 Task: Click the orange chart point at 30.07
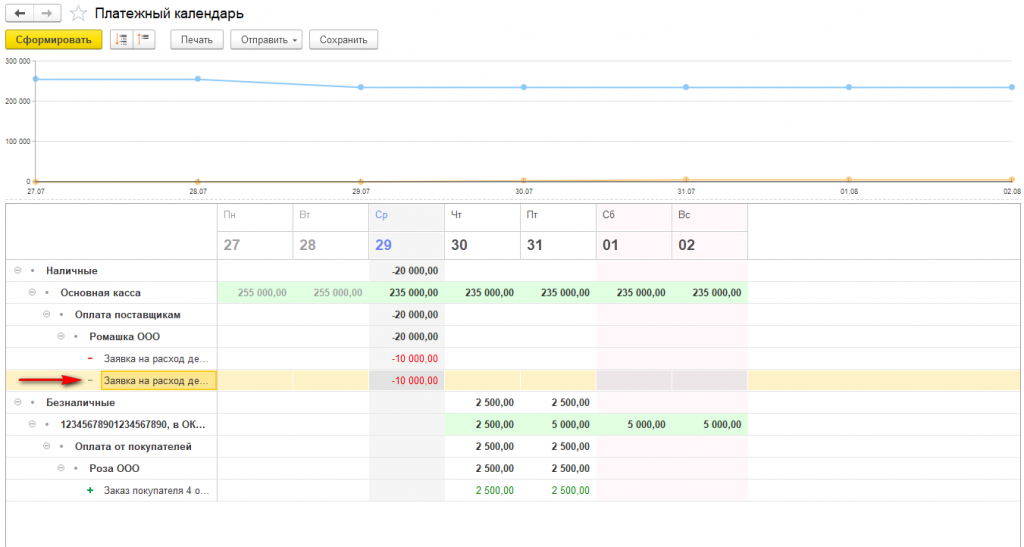pos(524,180)
